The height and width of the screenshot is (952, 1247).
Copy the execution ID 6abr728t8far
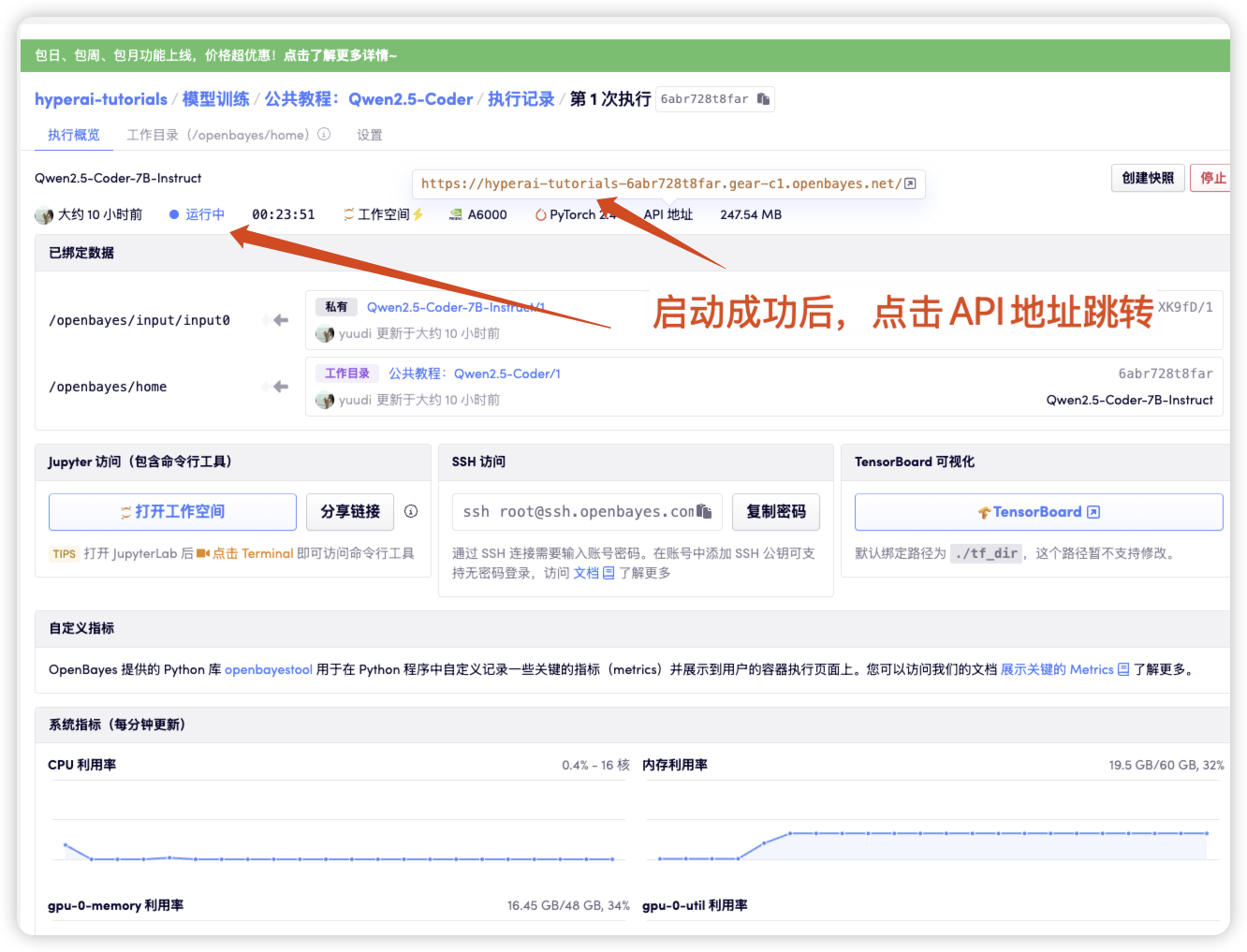coord(763,99)
